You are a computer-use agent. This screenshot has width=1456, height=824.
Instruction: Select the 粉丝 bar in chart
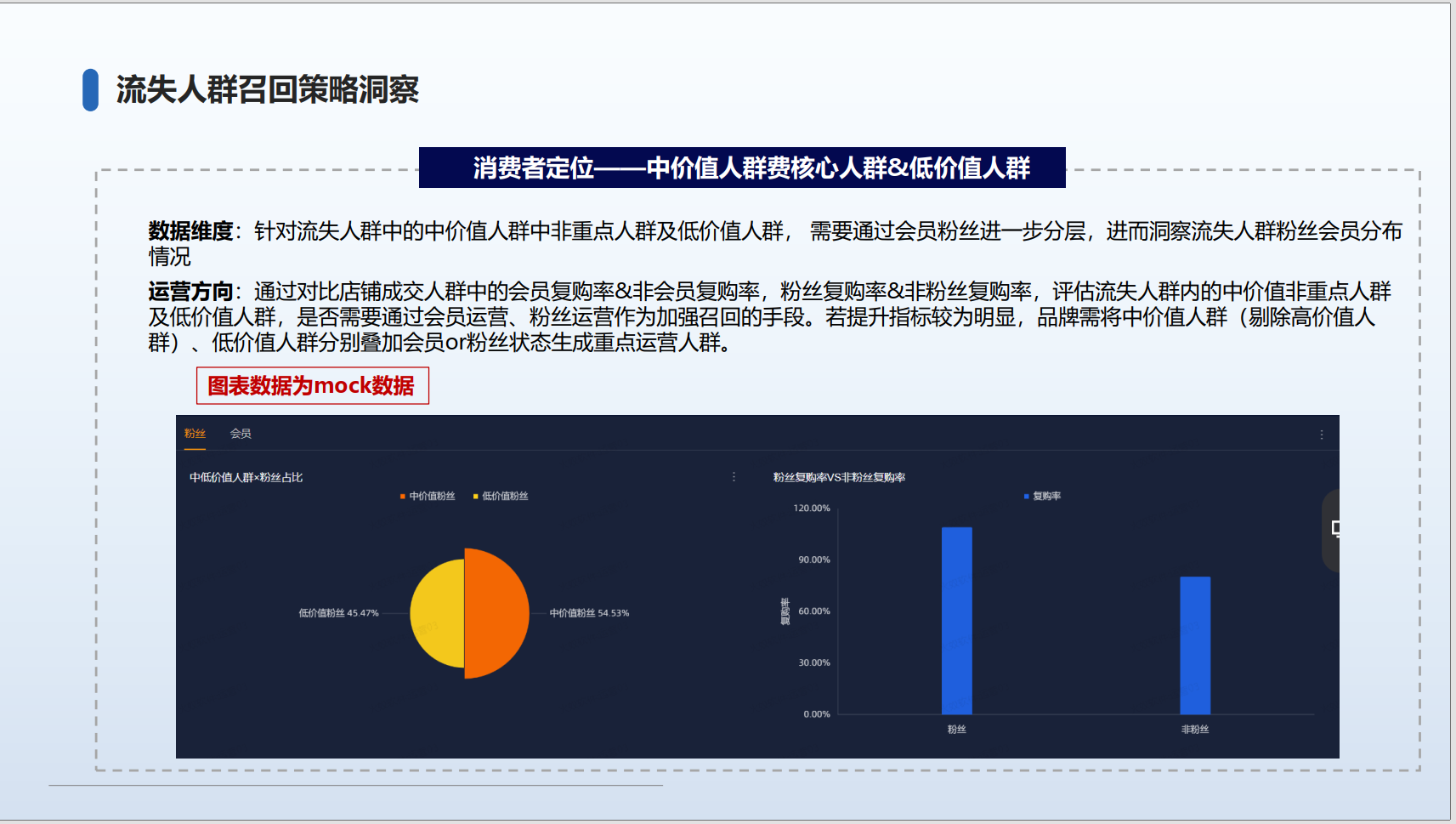tap(957, 621)
